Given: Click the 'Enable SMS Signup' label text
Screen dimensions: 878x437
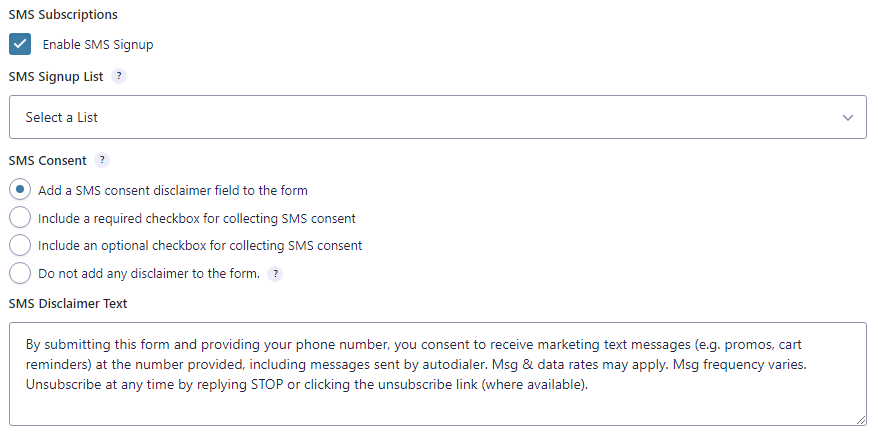Looking at the screenshot, I should click(x=98, y=45).
